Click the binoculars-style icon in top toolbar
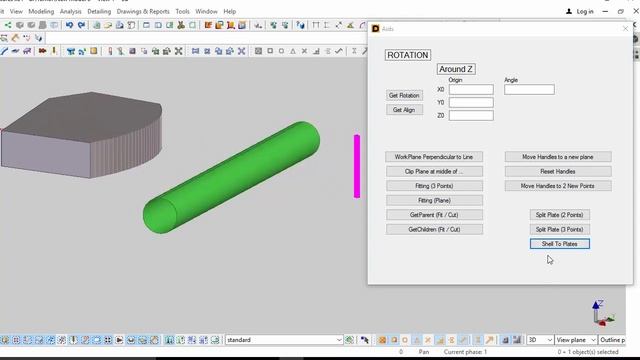Viewport: 640px width, 360px height. pyautogui.click(x=181, y=25)
